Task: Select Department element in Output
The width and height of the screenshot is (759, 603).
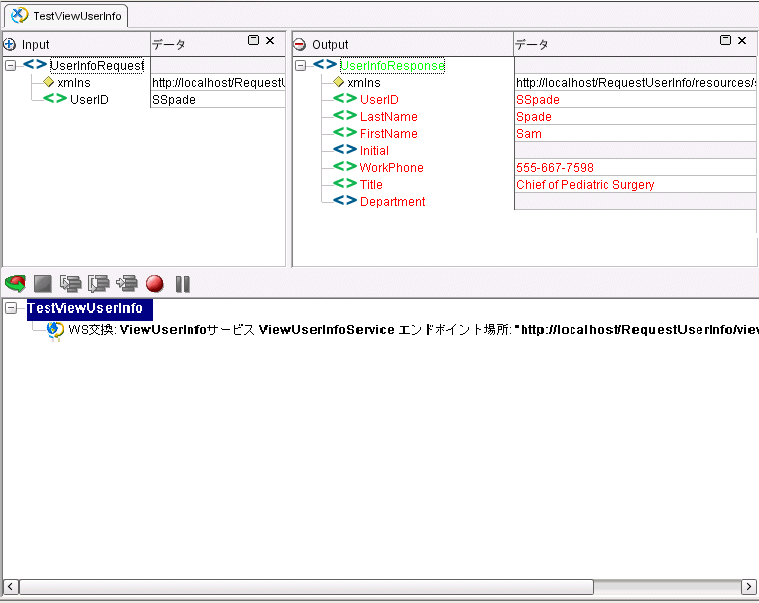Action: click(393, 201)
